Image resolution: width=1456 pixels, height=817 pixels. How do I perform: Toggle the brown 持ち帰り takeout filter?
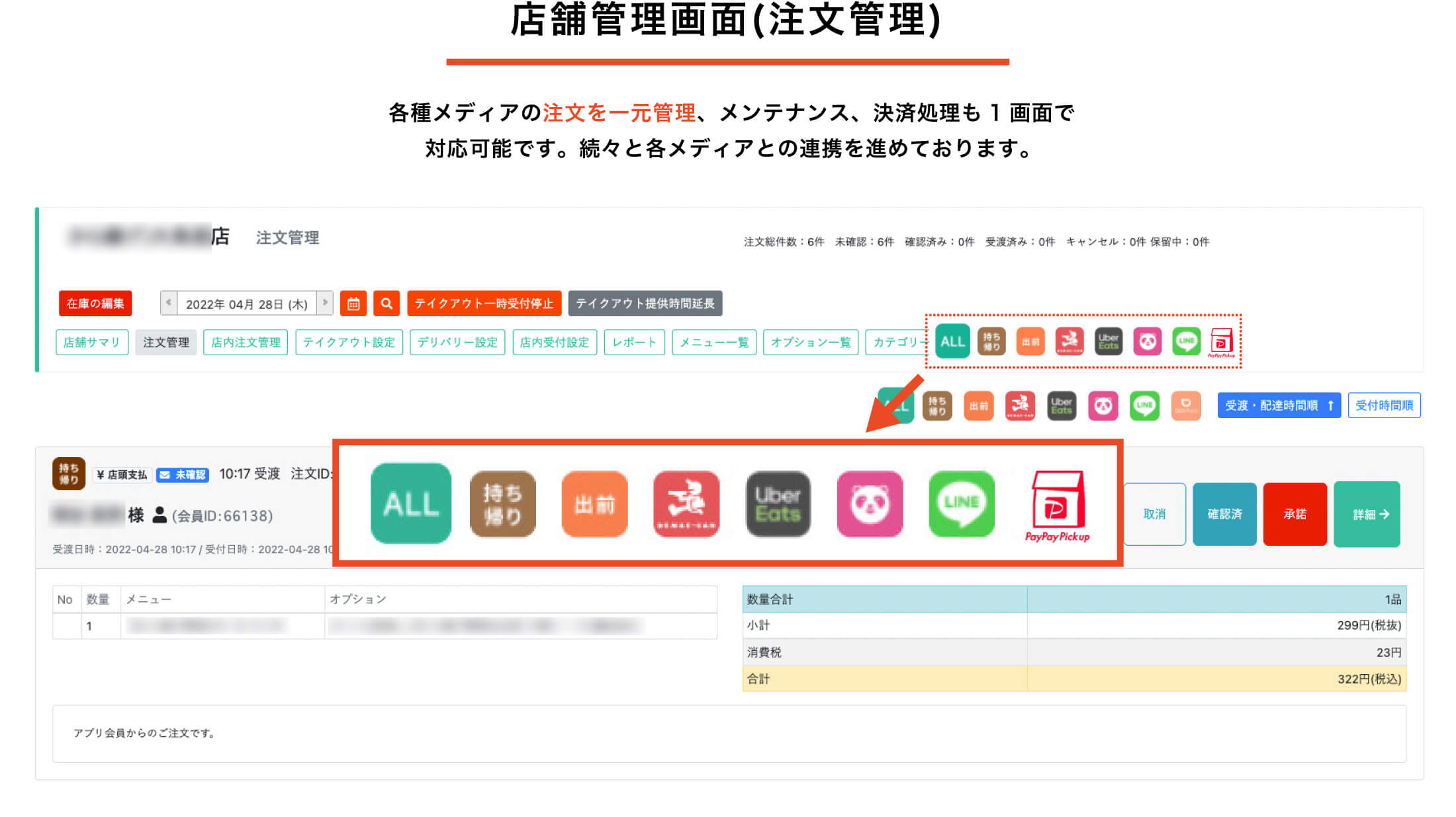tap(502, 503)
